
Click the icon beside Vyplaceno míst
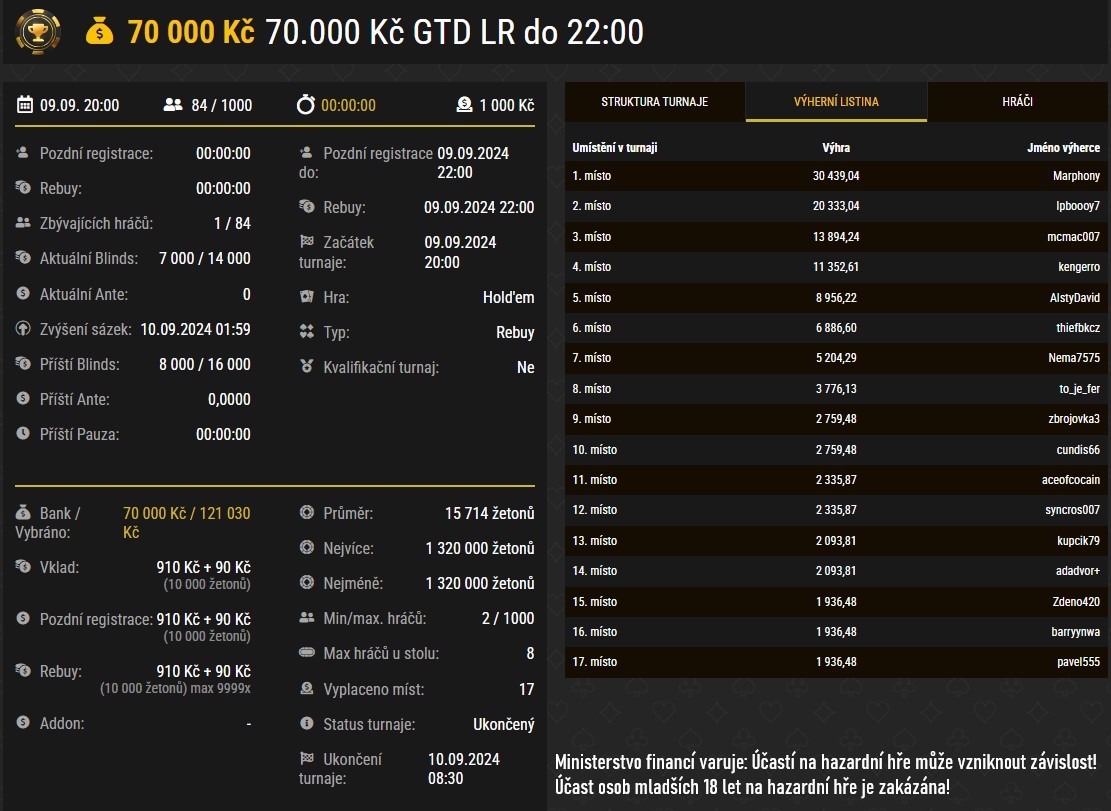(307, 688)
